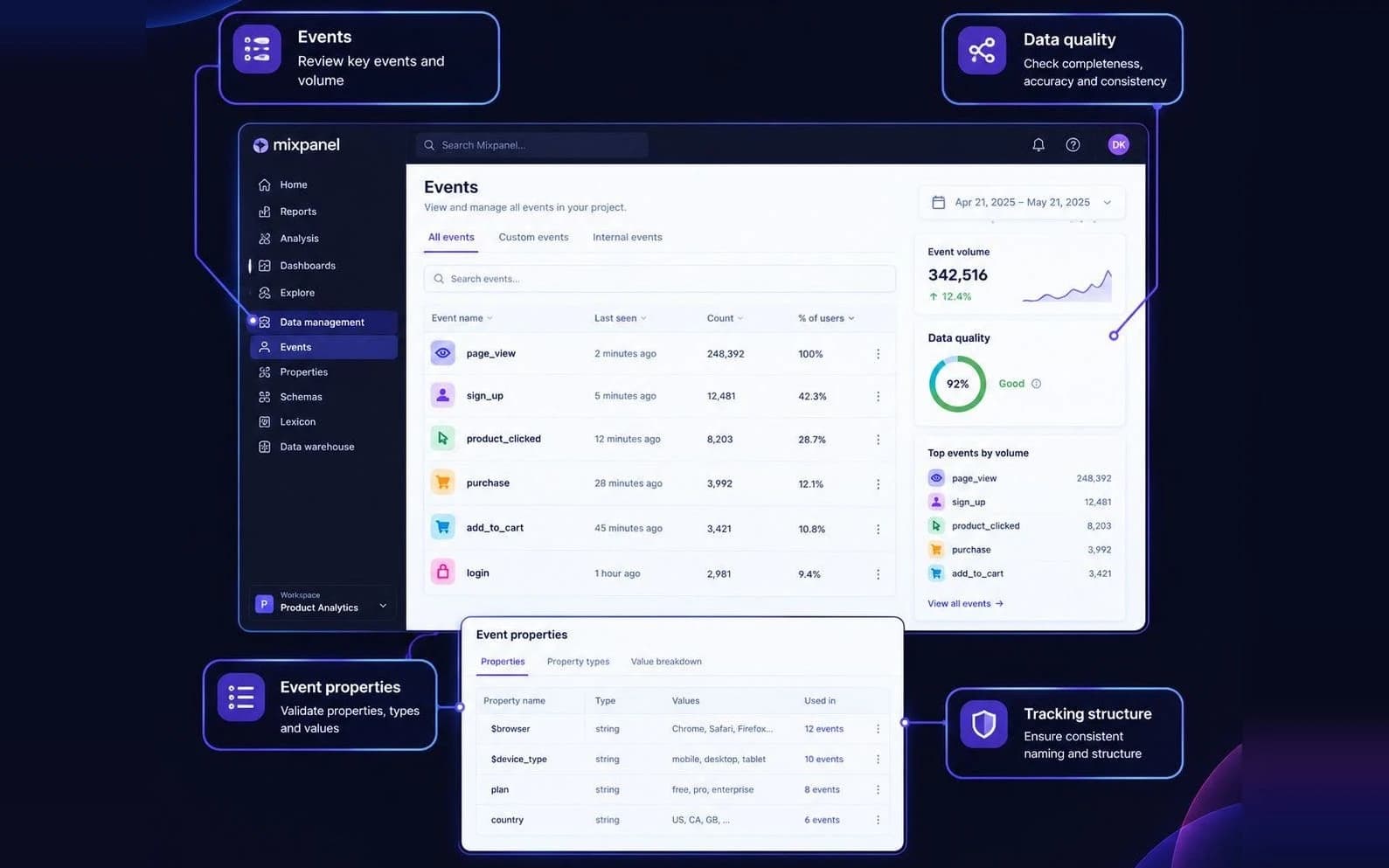Click 6 events link for country

click(822, 820)
